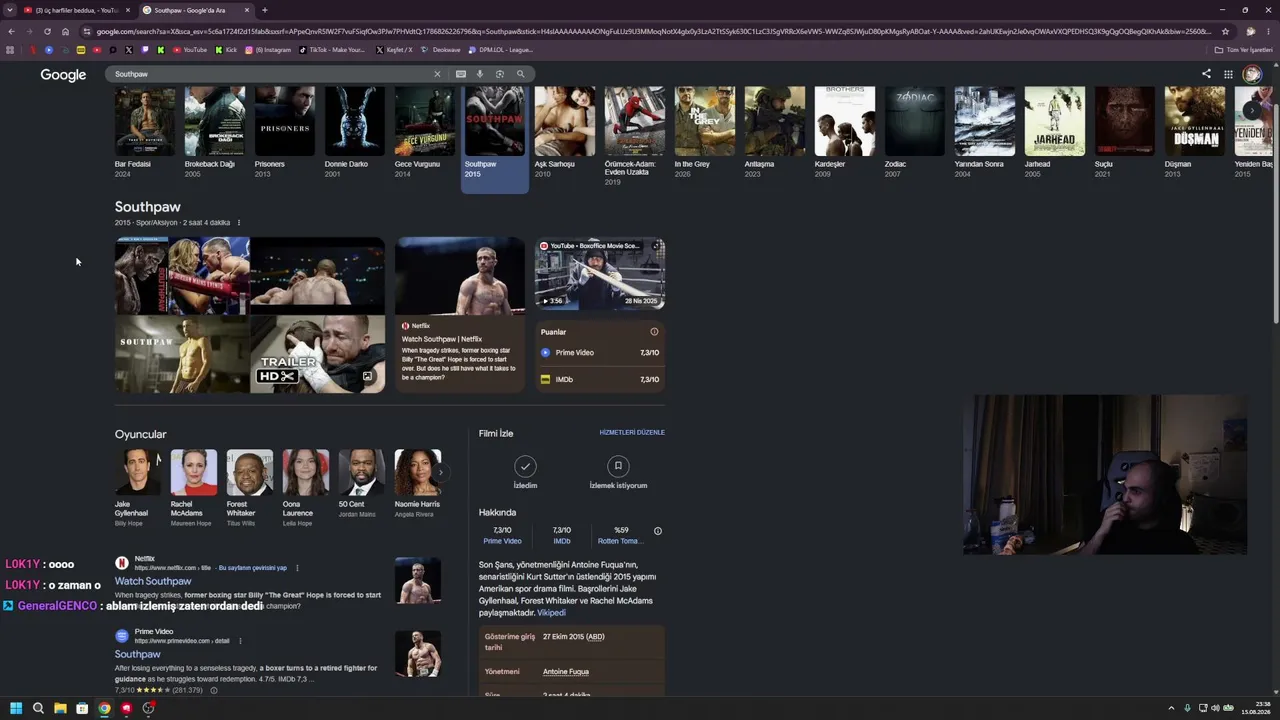
Task: Open the YouTube text bookmark
Action: pos(190,50)
